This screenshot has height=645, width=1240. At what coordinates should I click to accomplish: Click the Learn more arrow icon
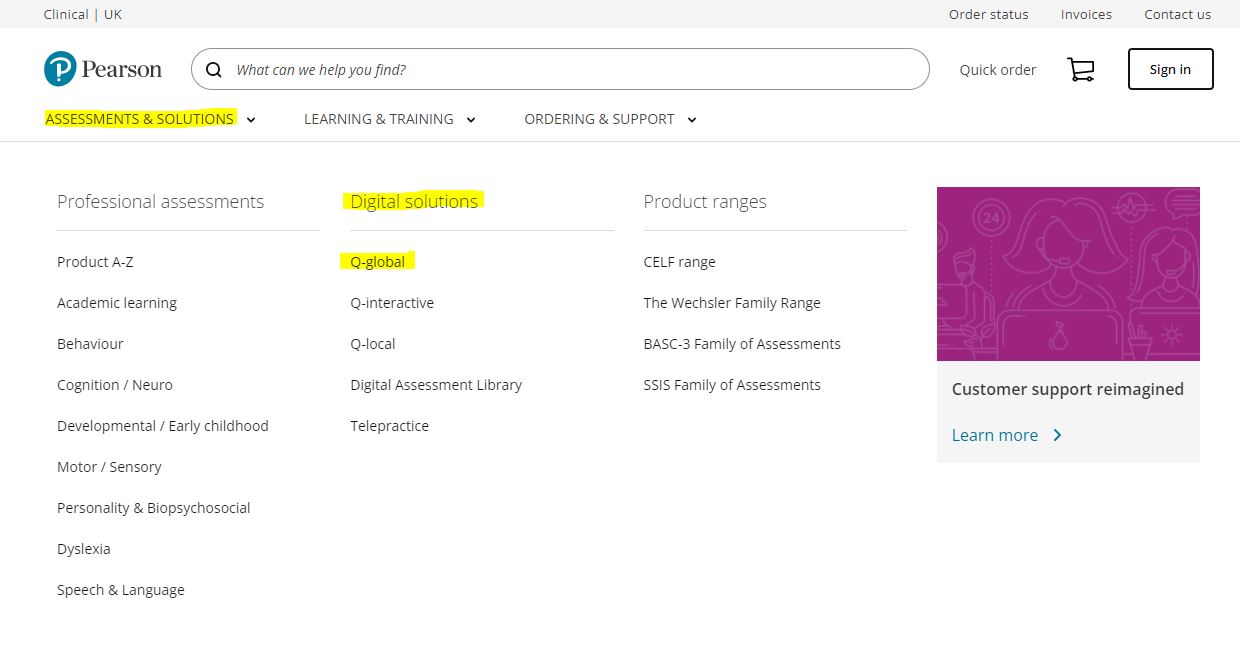point(1055,435)
